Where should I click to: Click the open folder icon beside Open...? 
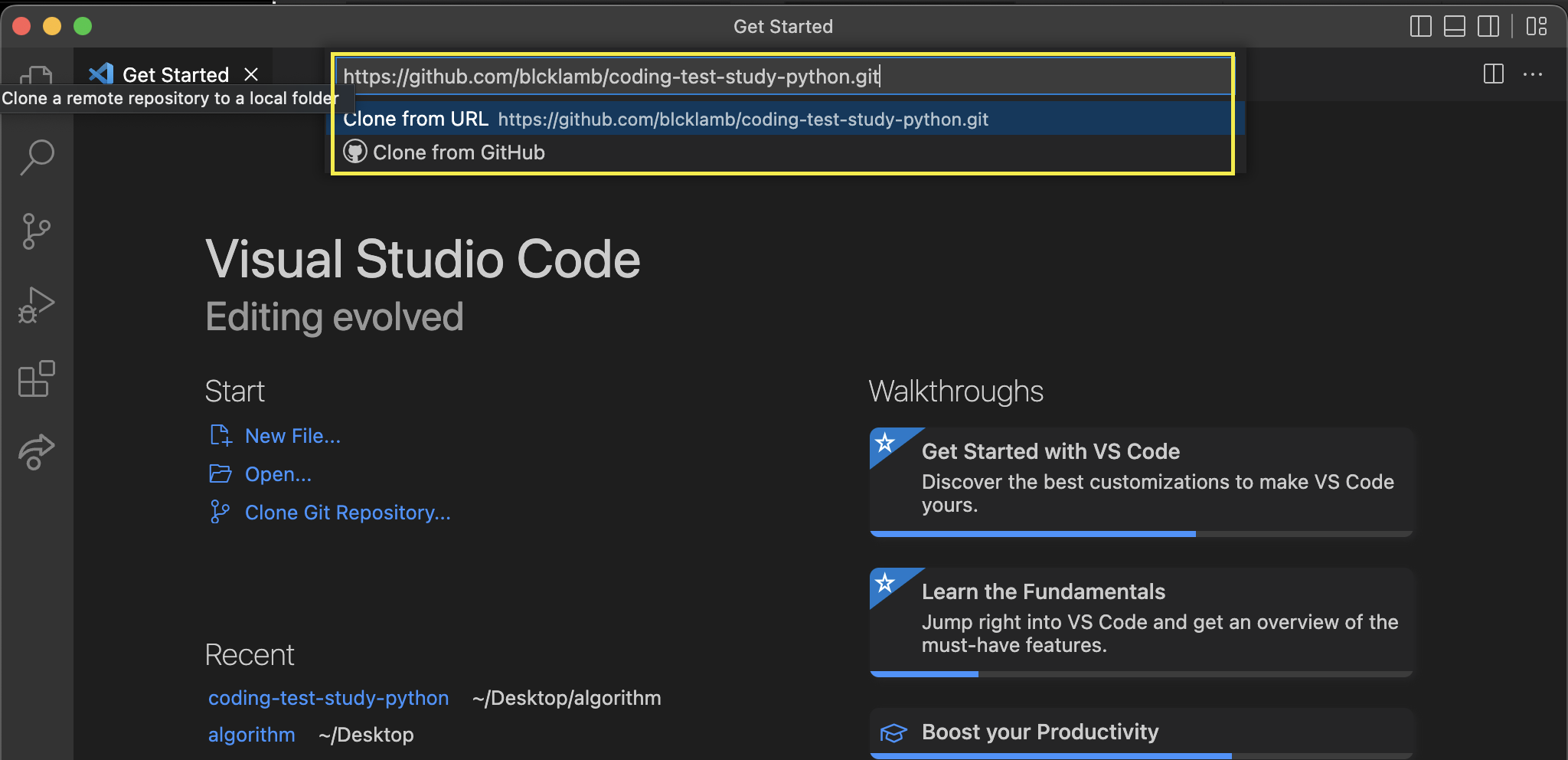(x=220, y=473)
